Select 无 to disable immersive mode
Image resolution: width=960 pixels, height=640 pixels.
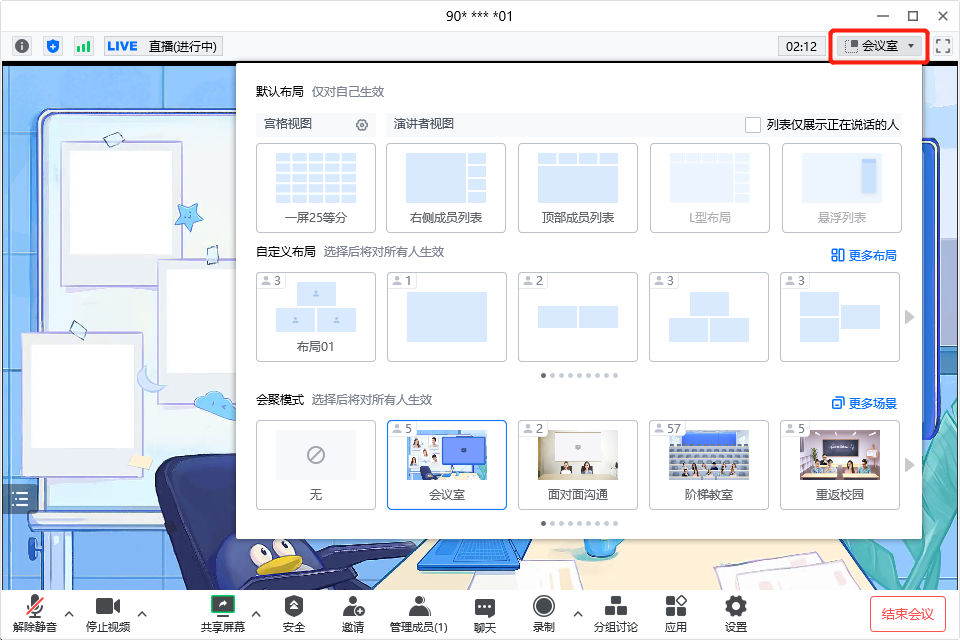tap(316, 465)
